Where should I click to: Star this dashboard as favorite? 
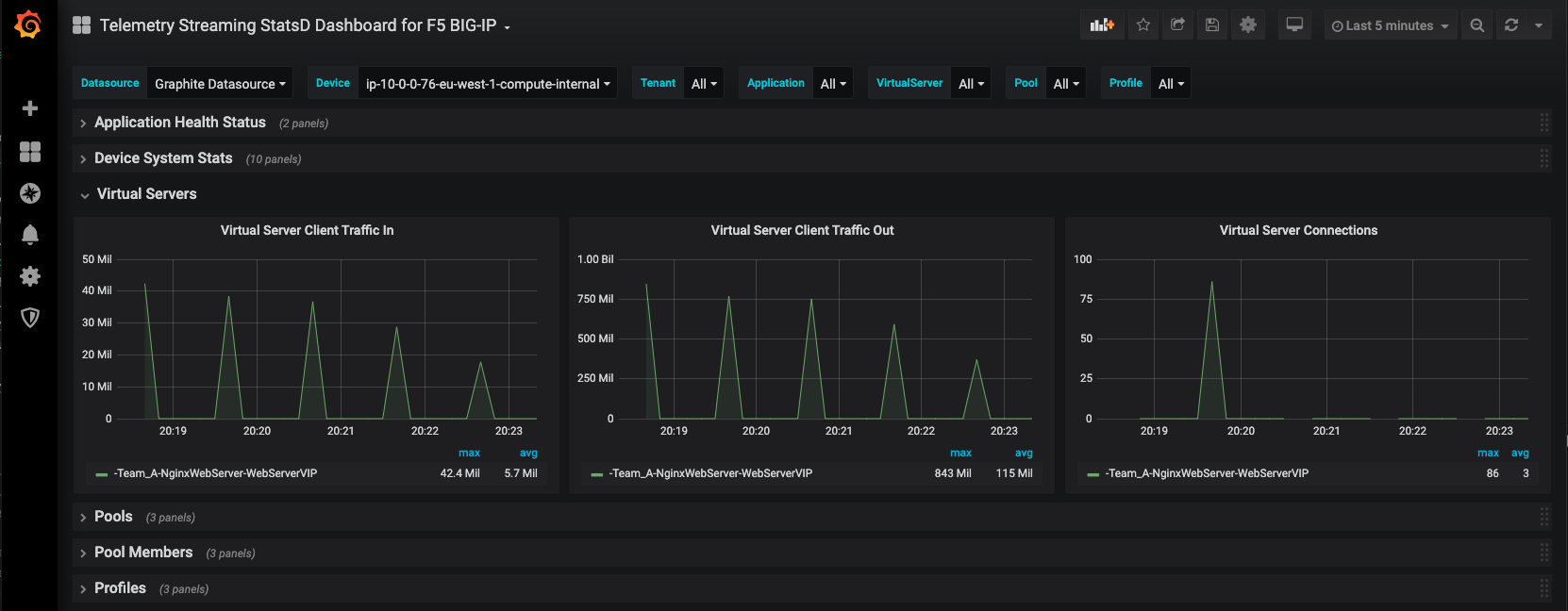pyautogui.click(x=1143, y=25)
